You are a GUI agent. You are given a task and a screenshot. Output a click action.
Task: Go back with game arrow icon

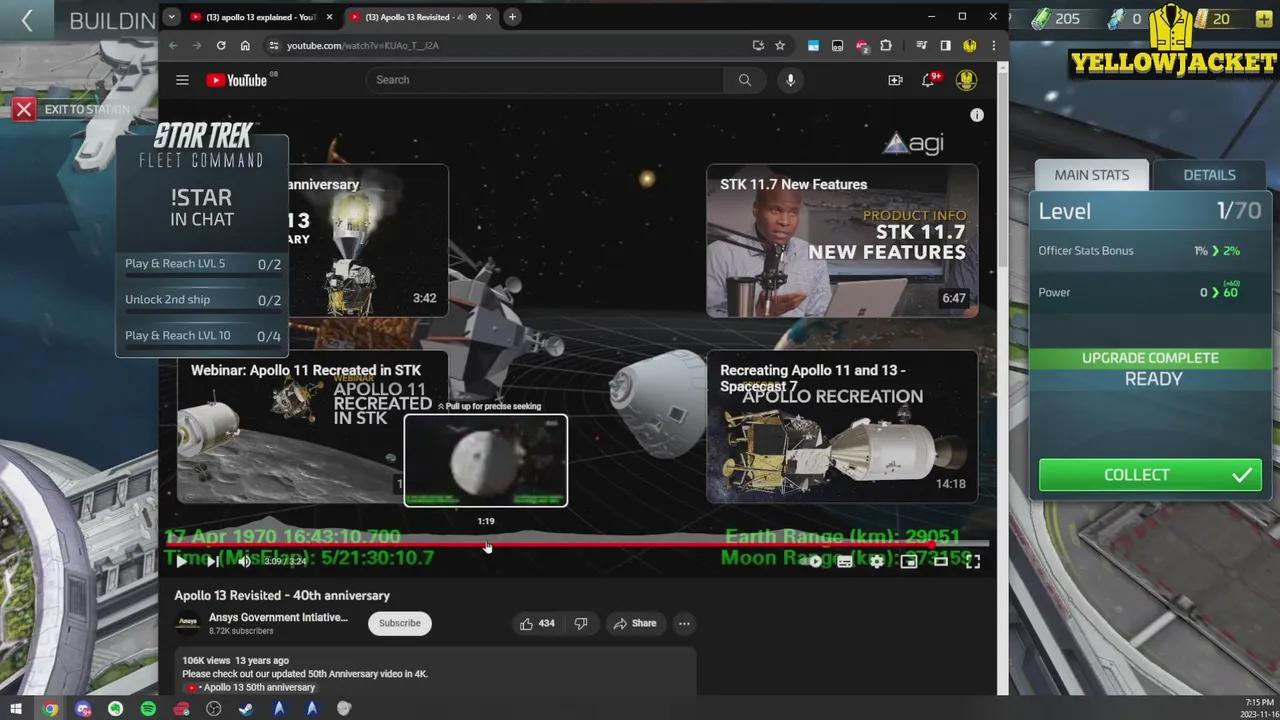click(27, 20)
